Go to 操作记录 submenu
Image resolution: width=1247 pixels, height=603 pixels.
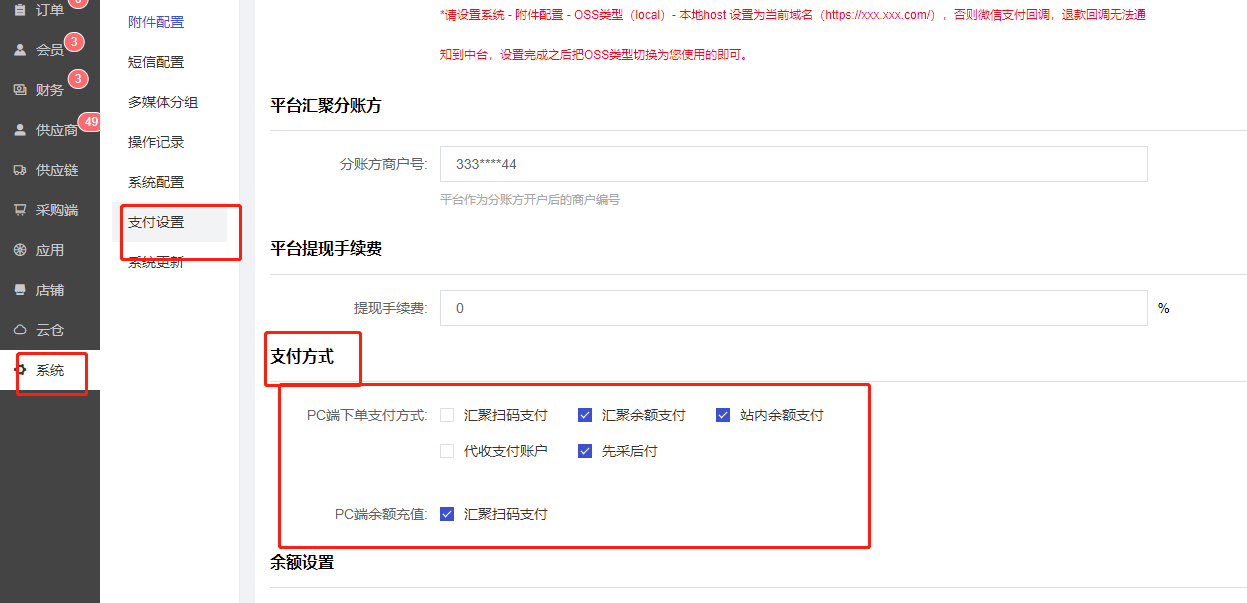pos(156,142)
